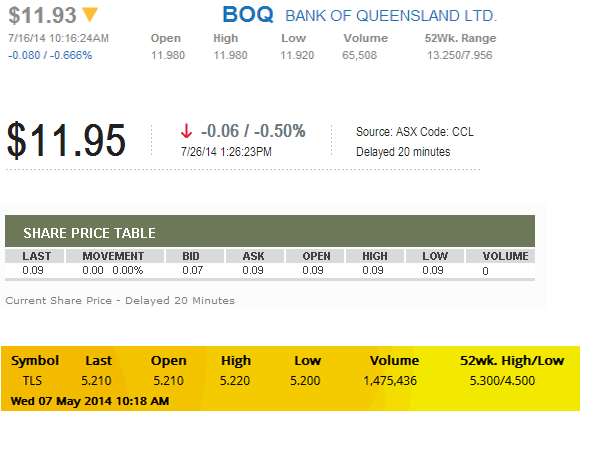Viewport: 600px width, 450px height.
Task: Click the range value 13.250/7.956
Action: [460, 55]
